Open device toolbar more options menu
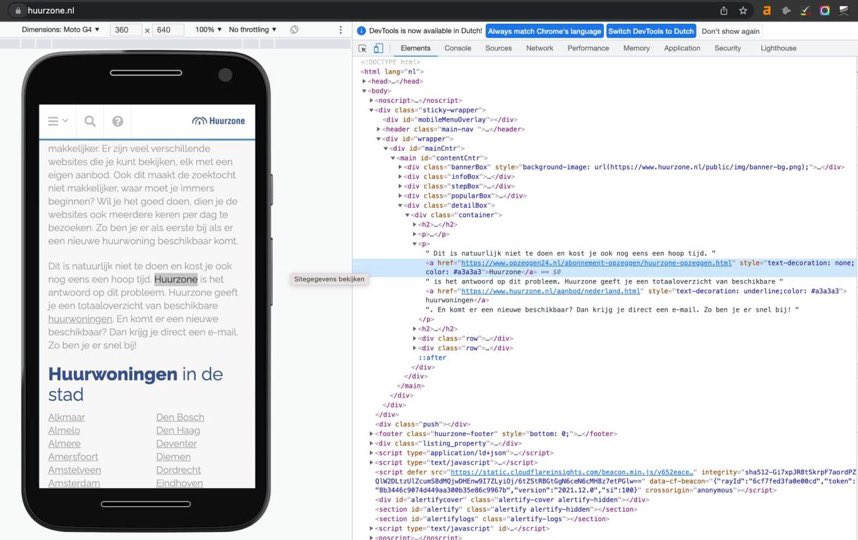Screen dimensions: 858x540 [x=340, y=30]
